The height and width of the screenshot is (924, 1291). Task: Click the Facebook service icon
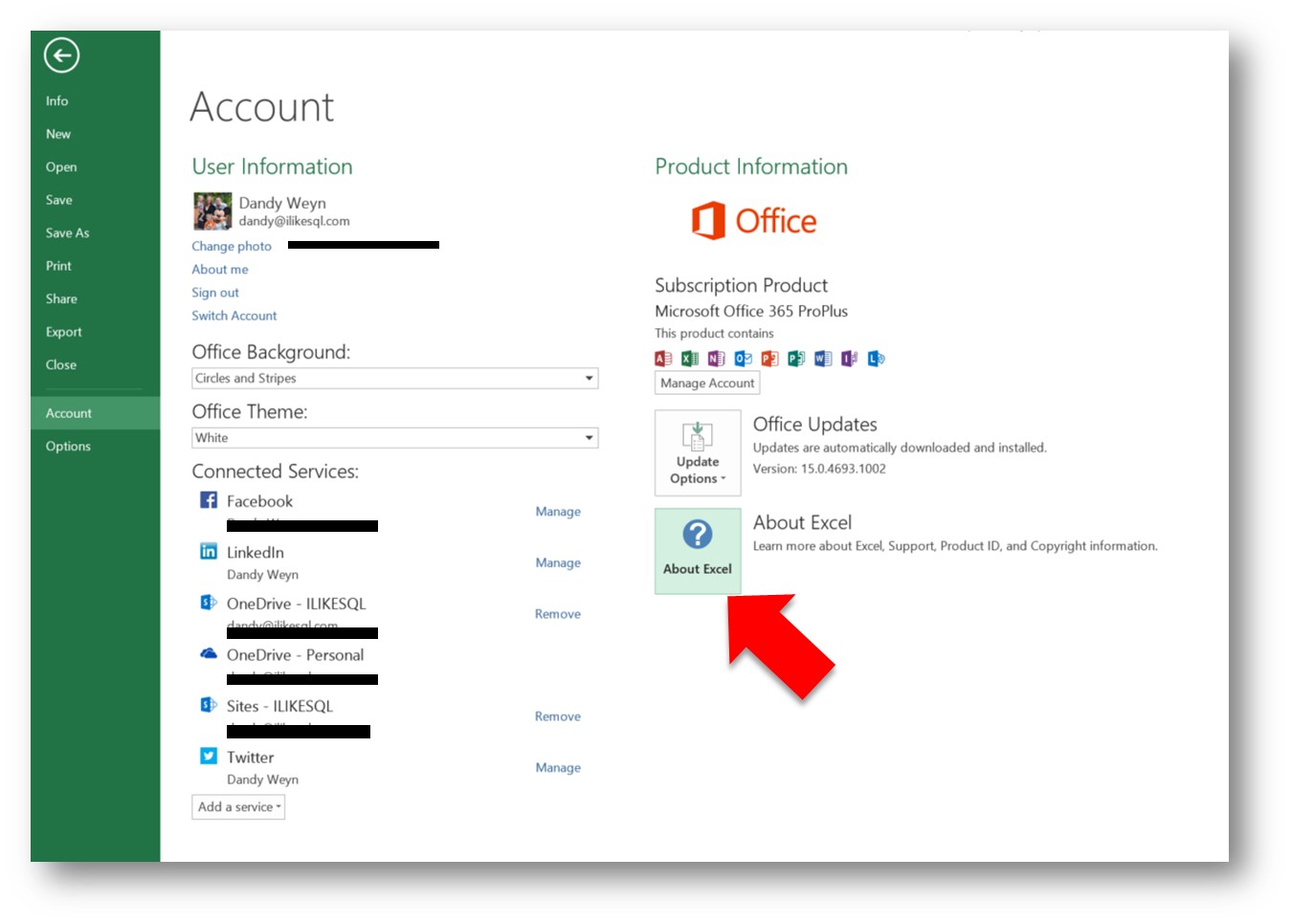pos(209,499)
